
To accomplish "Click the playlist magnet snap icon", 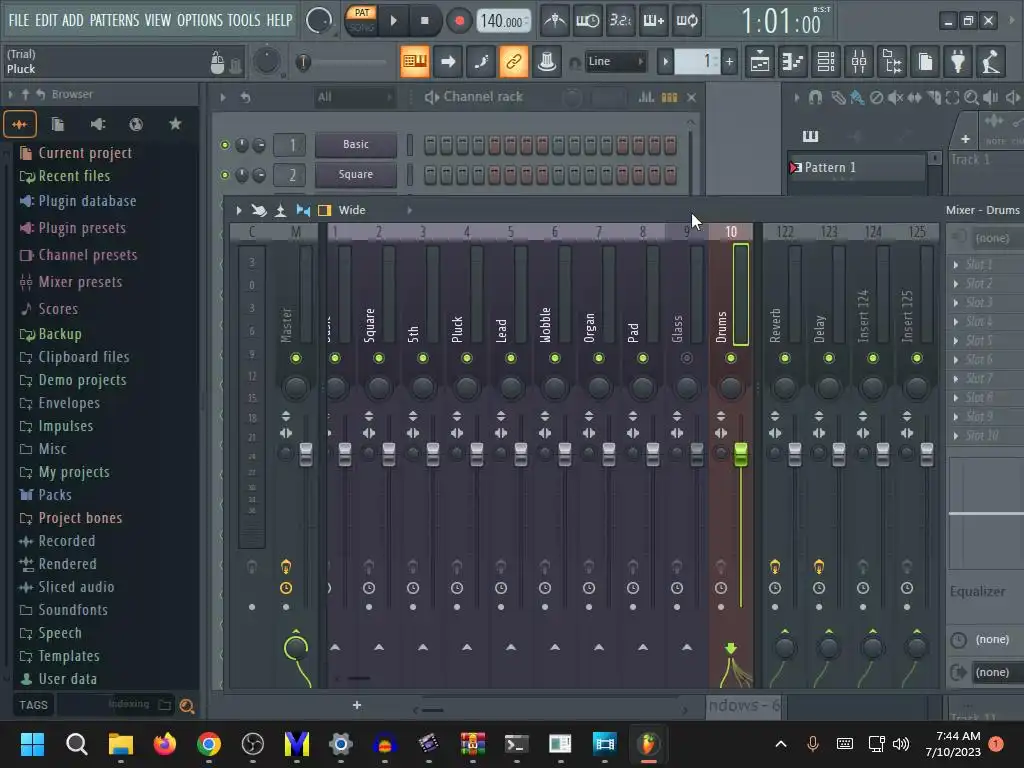I will coord(815,98).
